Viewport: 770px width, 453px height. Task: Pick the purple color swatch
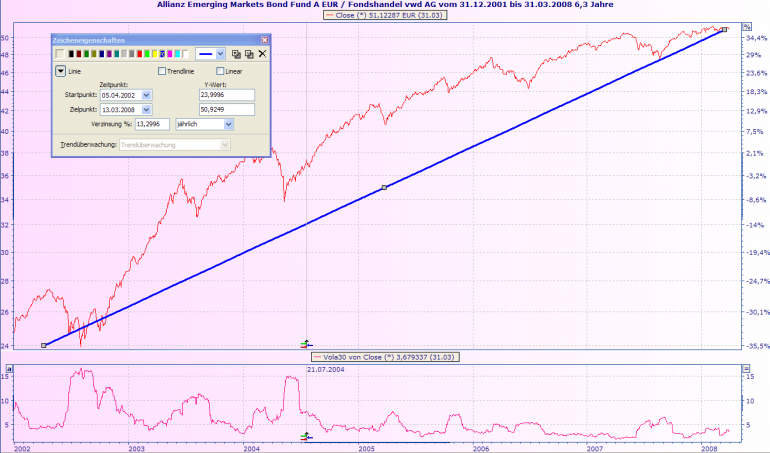(109, 54)
